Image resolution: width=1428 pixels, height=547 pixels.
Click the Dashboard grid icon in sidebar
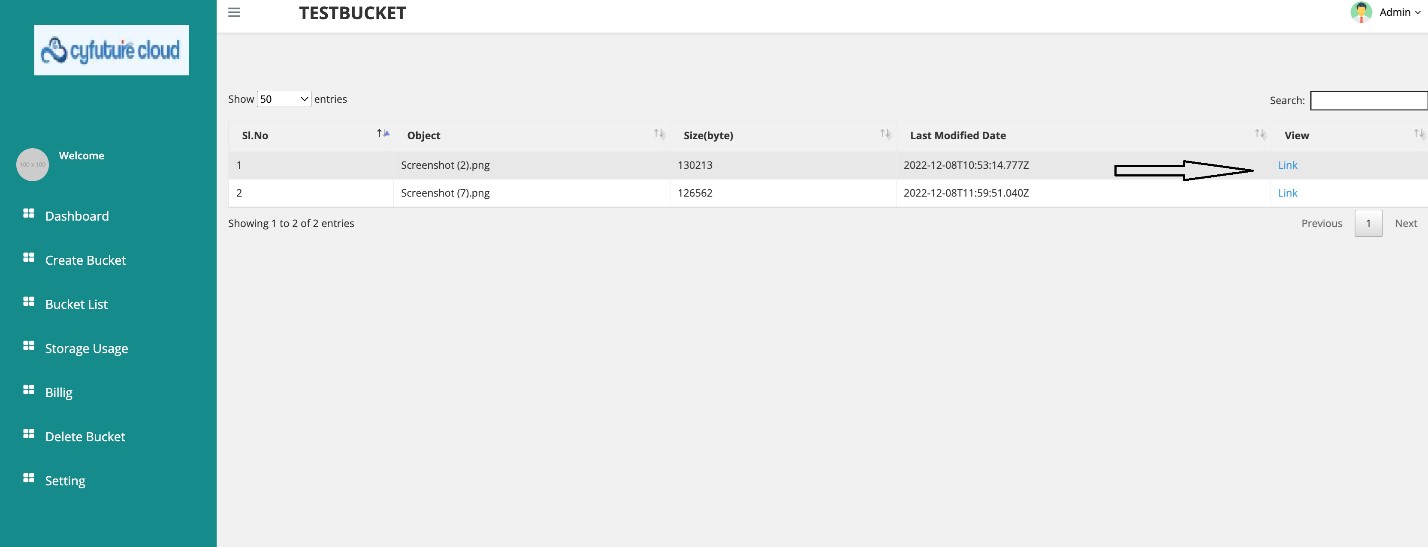(x=29, y=215)
